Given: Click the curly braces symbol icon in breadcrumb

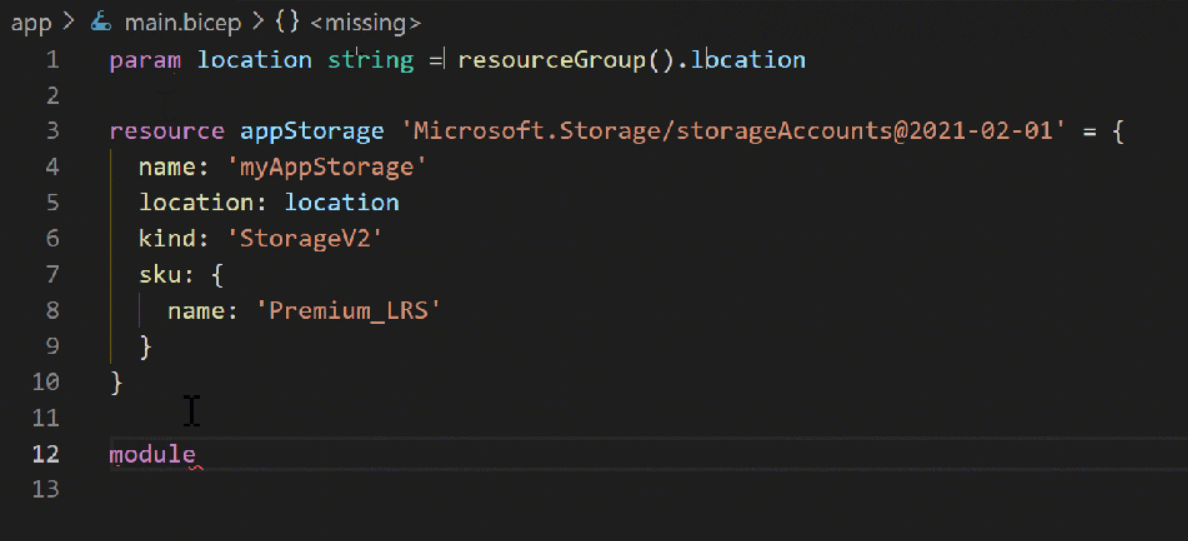Looking at the screenshot, I should coord(287,22).
